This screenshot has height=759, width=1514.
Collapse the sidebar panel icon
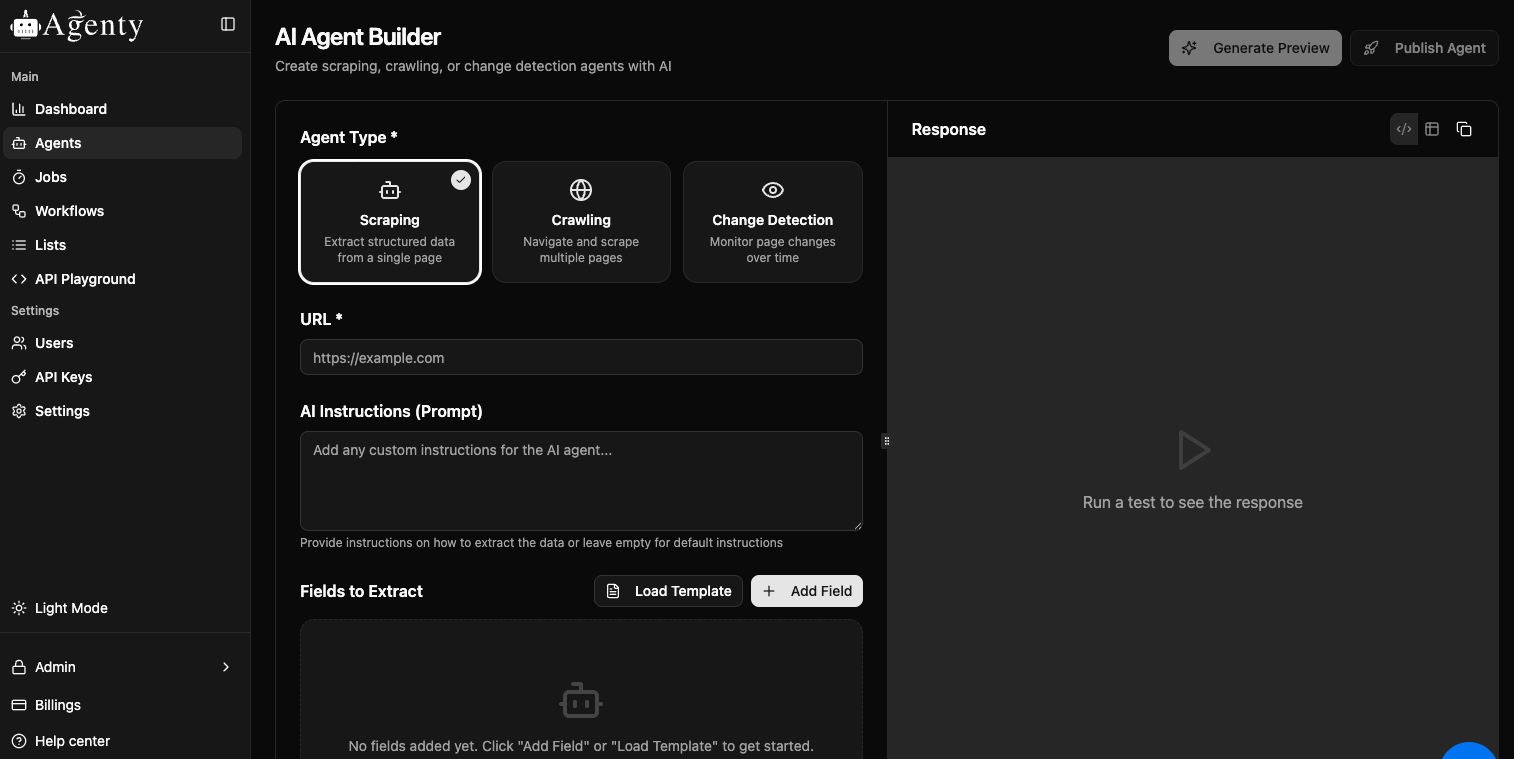pos(228,24)
